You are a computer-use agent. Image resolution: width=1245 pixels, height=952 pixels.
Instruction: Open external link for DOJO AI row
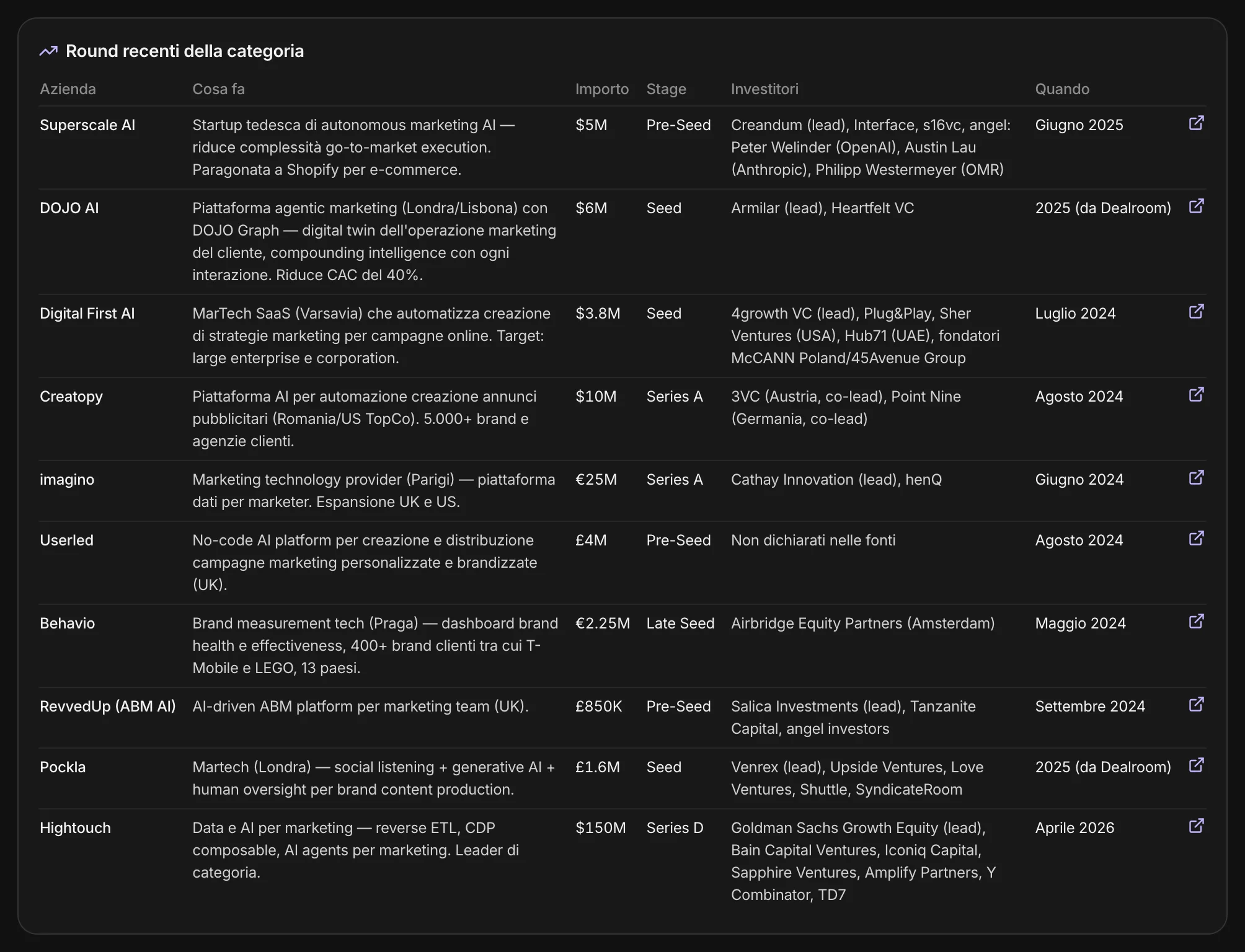pyautogui.click(x=1196, y=206)
